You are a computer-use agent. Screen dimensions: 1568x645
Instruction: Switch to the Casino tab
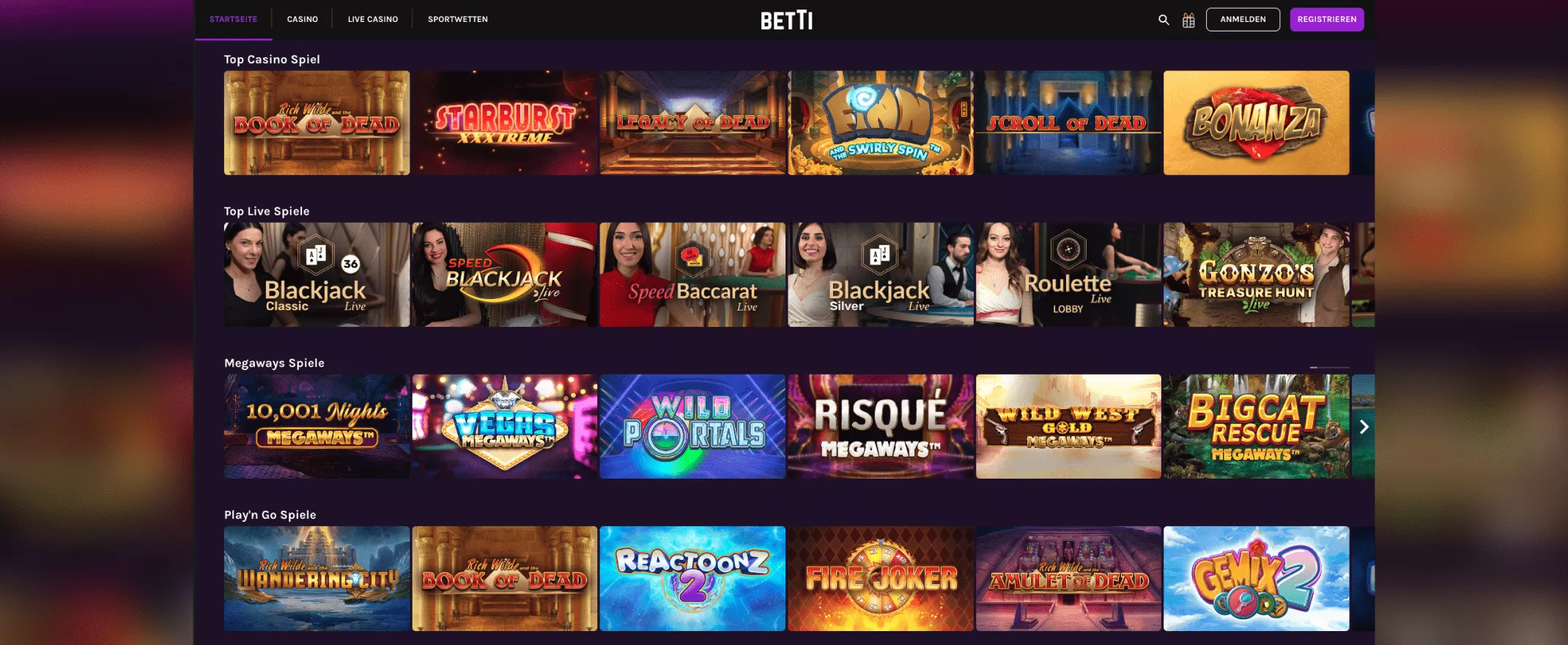point(303,19)
